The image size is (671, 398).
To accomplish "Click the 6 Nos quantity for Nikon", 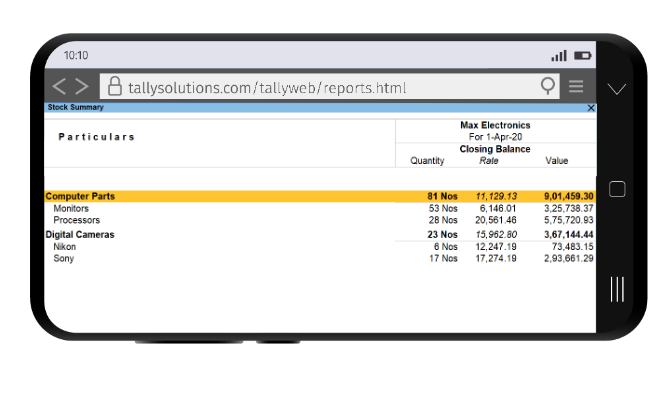I will pyautogui.click(x=445, y=247).
